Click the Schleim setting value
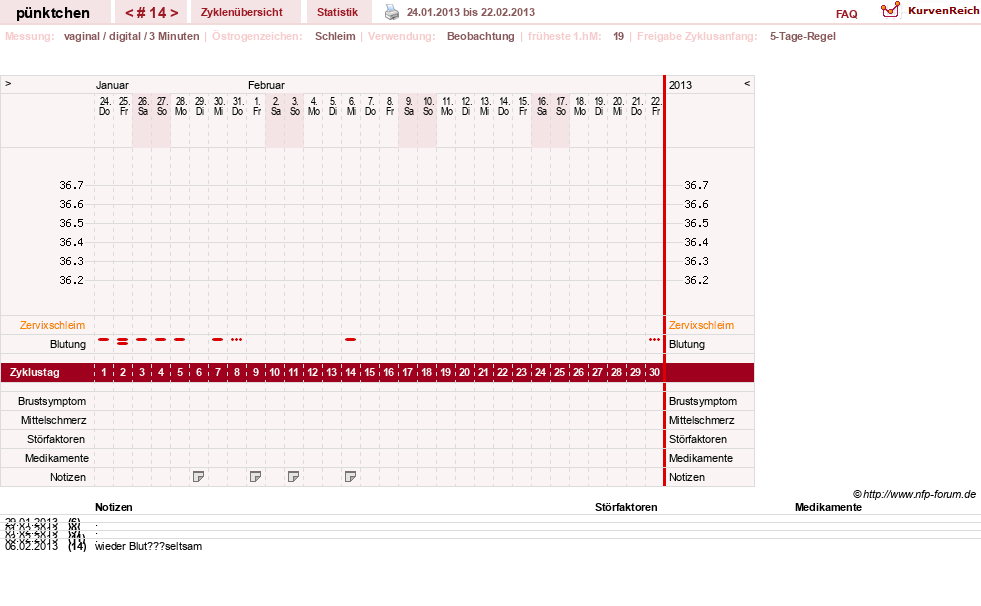Screen dimensions: 981x606 tap(335, 36)
